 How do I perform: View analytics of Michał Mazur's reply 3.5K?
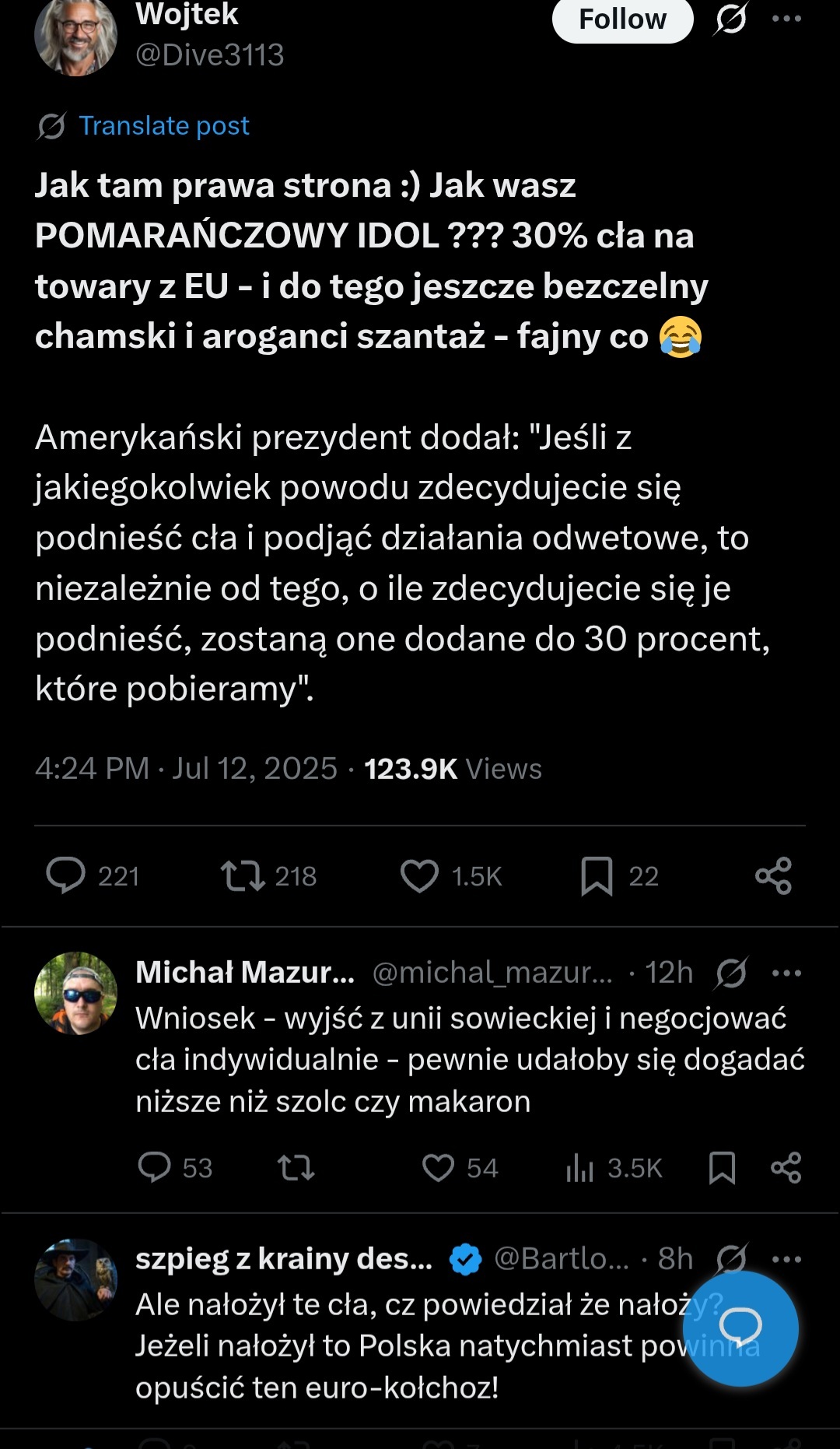pos(580,1167)
